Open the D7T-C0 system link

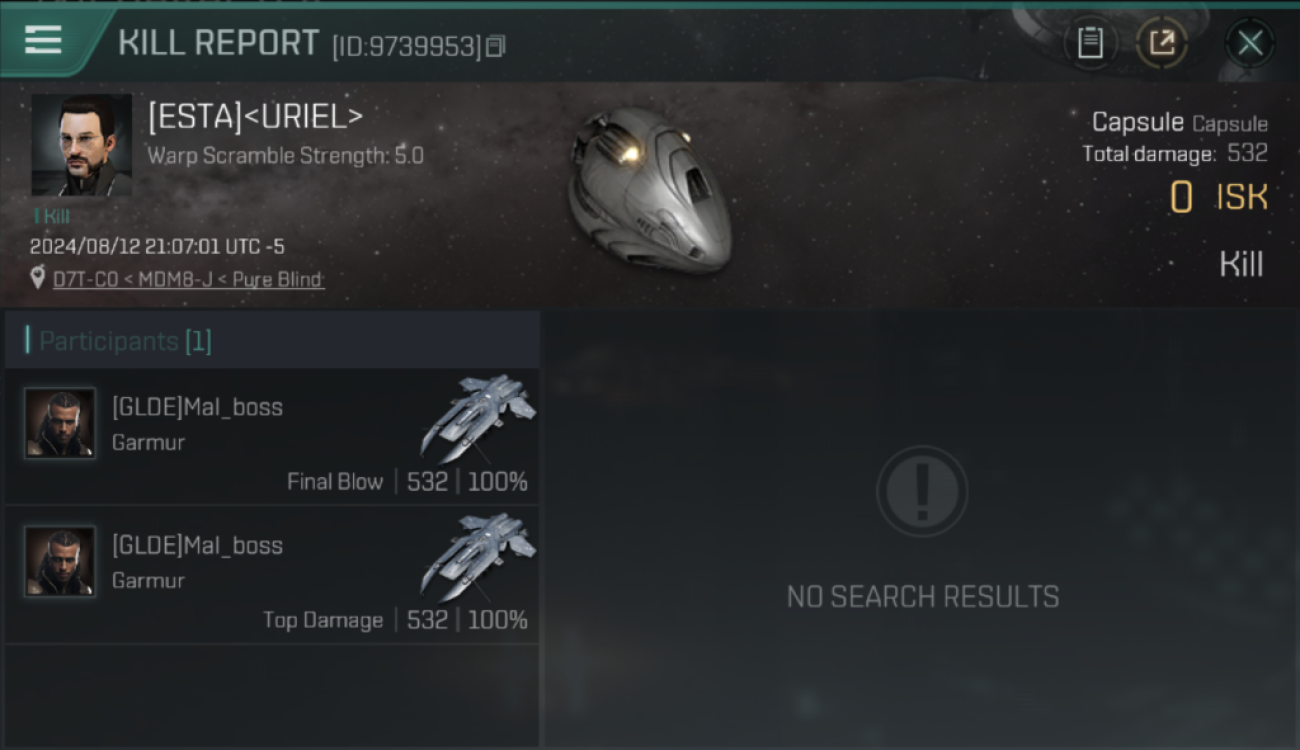(x=83, y=280)
